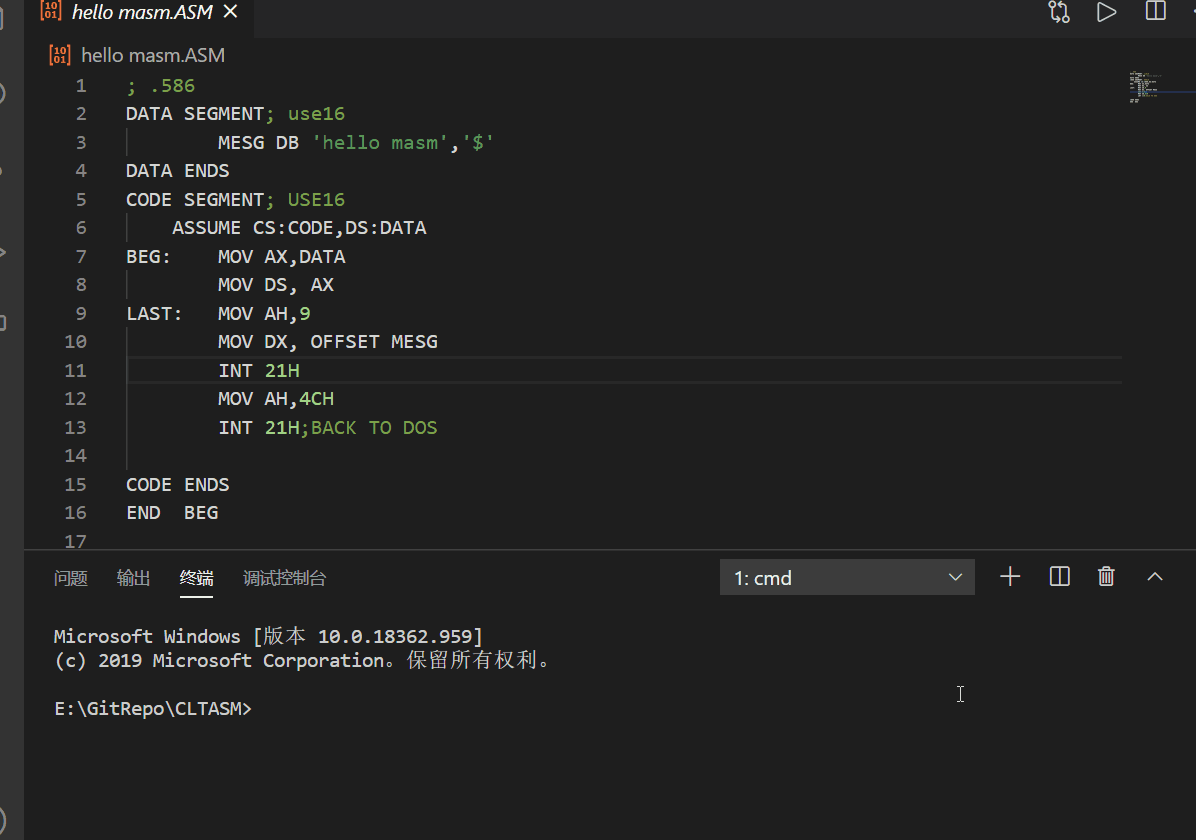Click the string 'hello masm' on line 3
Image resolution: width=1196 pixels, height=840 pixels.
click(x=380, y=143)
